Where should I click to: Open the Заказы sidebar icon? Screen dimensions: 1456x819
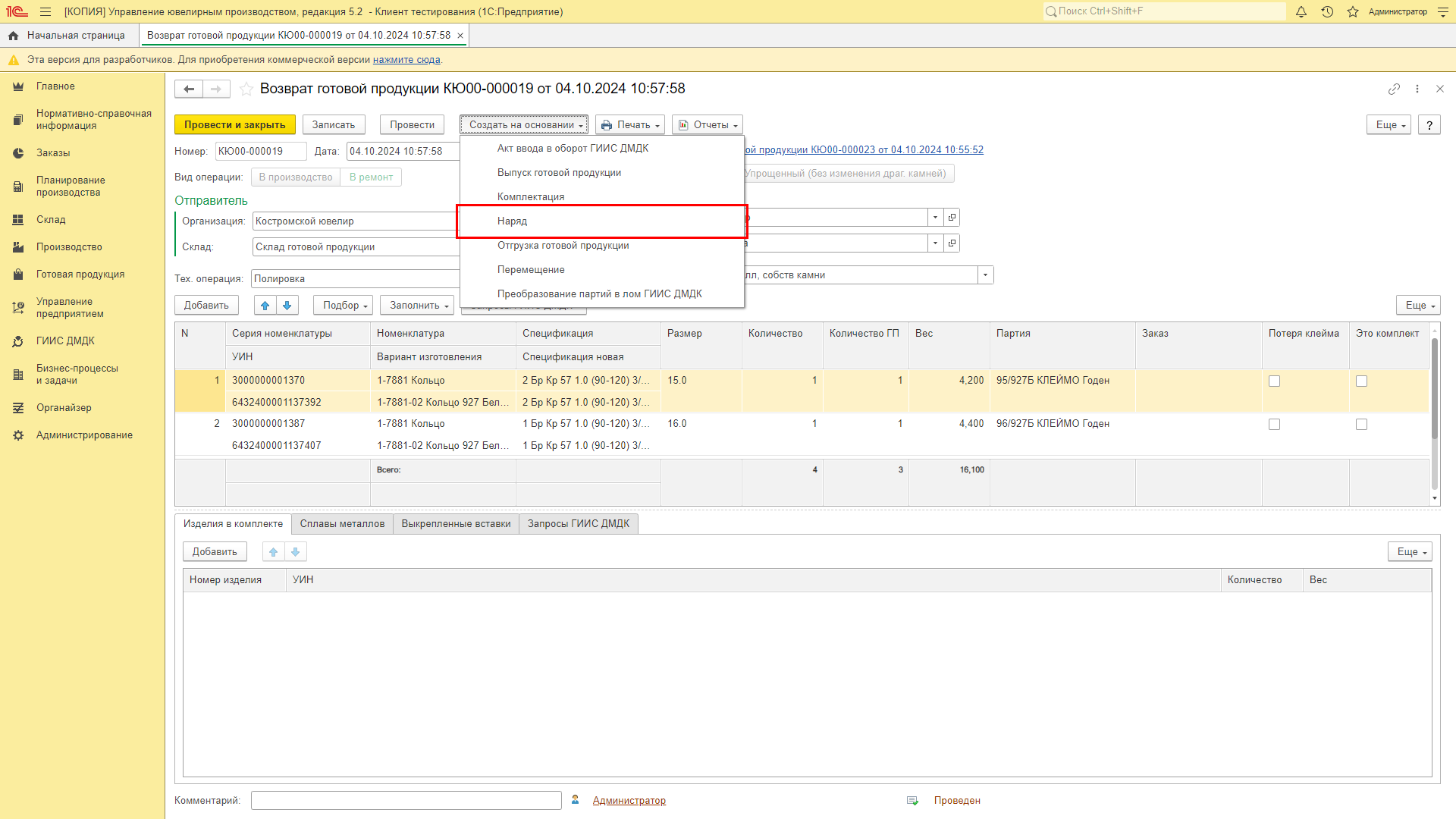[x=18, y=153]
